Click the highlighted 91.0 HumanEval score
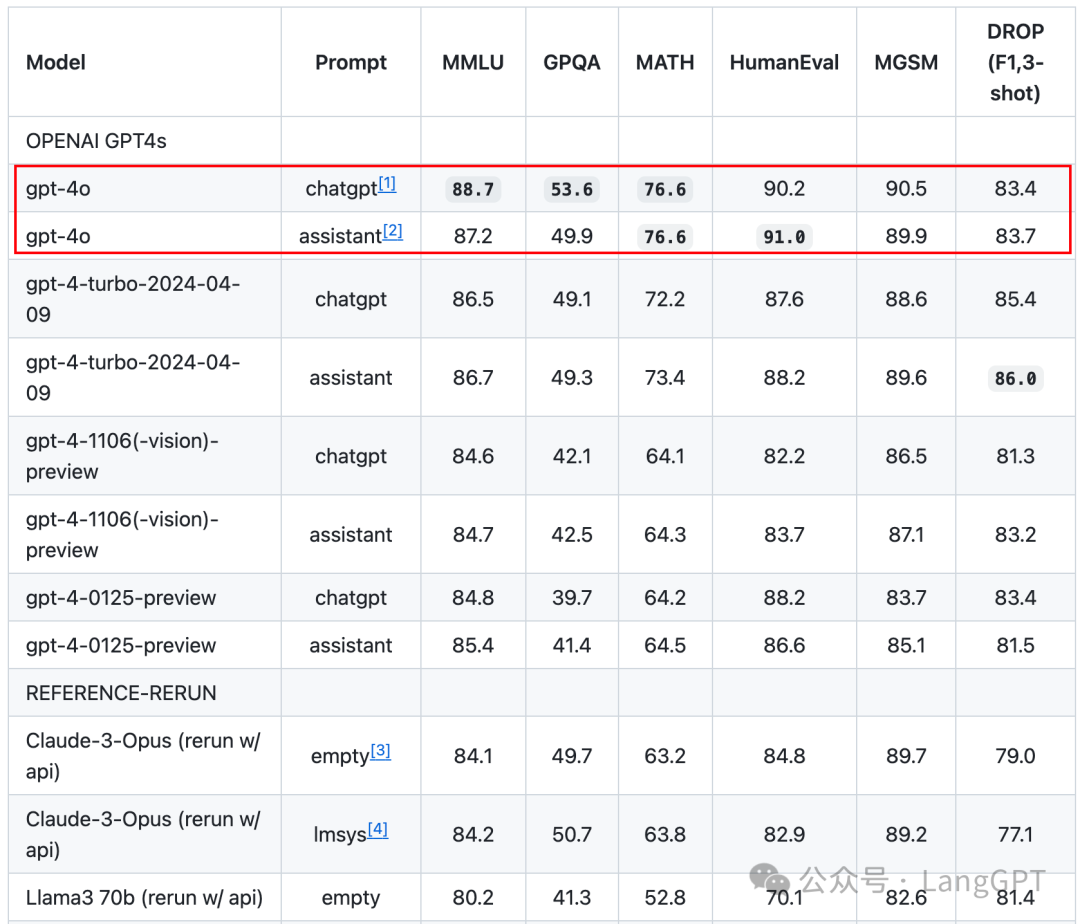 (784, 236)
